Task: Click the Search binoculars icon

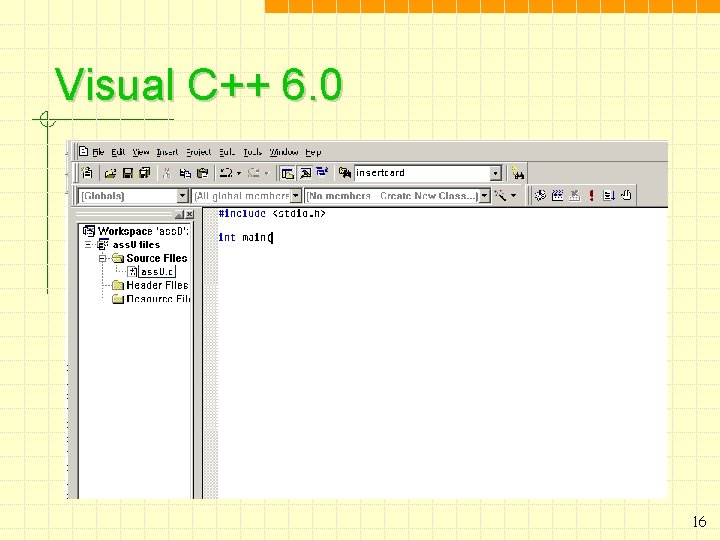Action: 518,174
